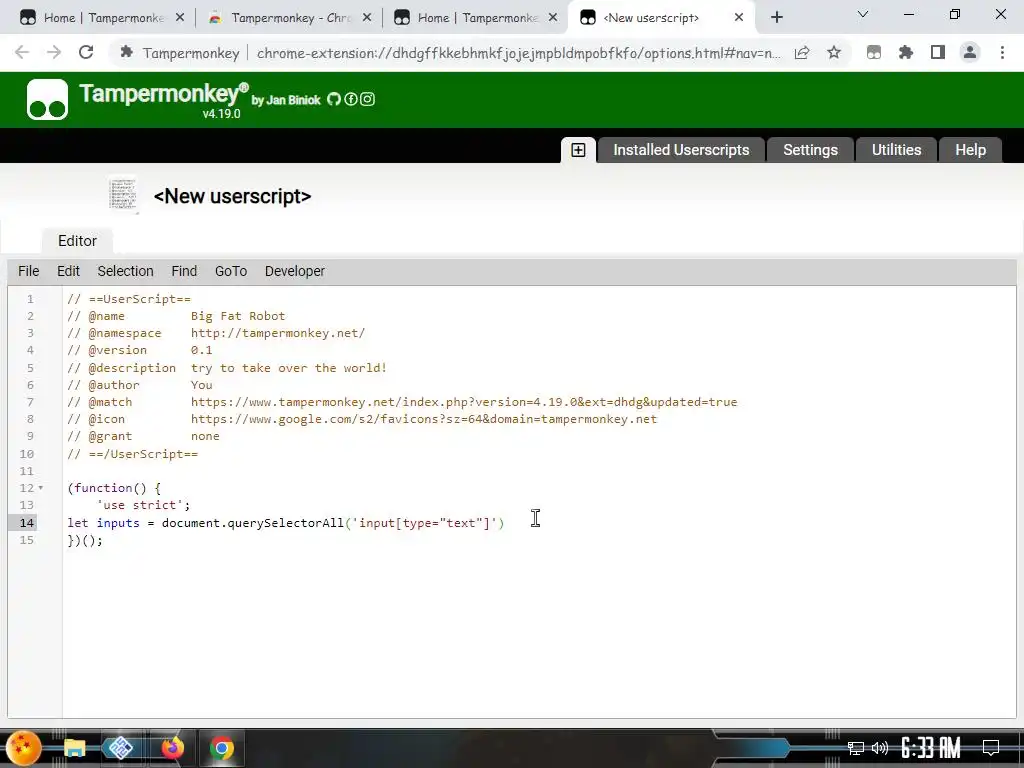Open File Explorer from the taskbar
Viewport: 1024px width, 768px height.
click(x=74, y=748)
